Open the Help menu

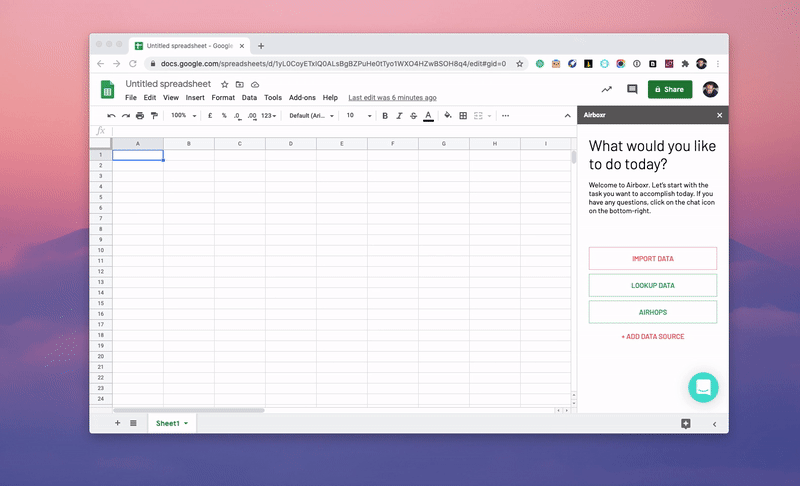pyautogui.click(x=330, y=97)
